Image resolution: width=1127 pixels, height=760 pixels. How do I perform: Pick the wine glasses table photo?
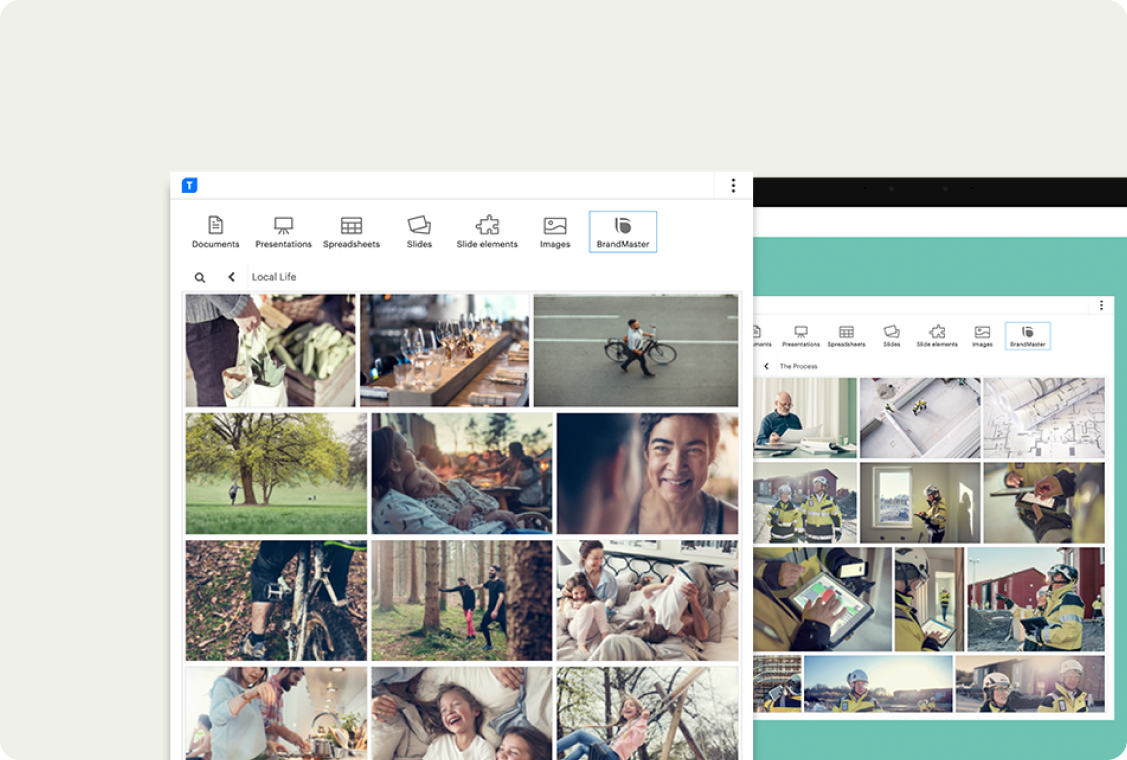pos(444,350)
